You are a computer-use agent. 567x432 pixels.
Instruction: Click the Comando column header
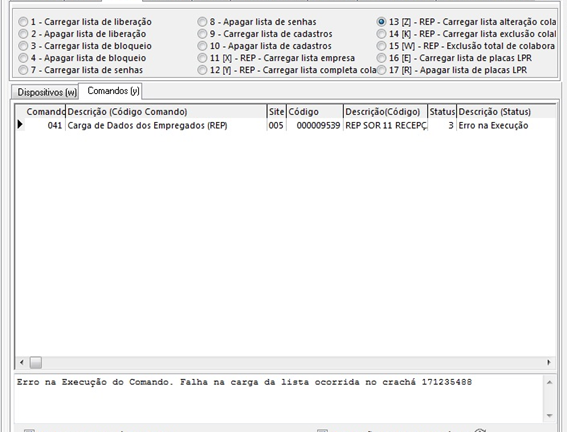(45, 112)
